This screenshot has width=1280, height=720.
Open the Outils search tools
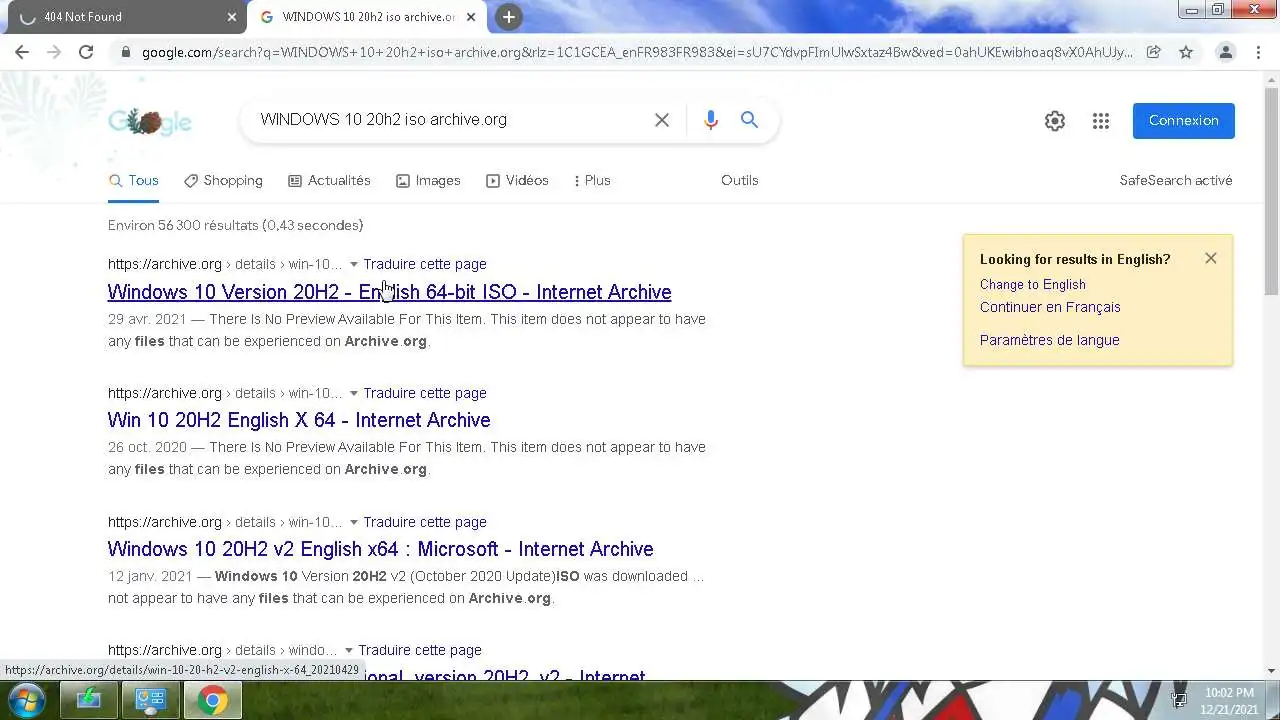tap(740, 181)
